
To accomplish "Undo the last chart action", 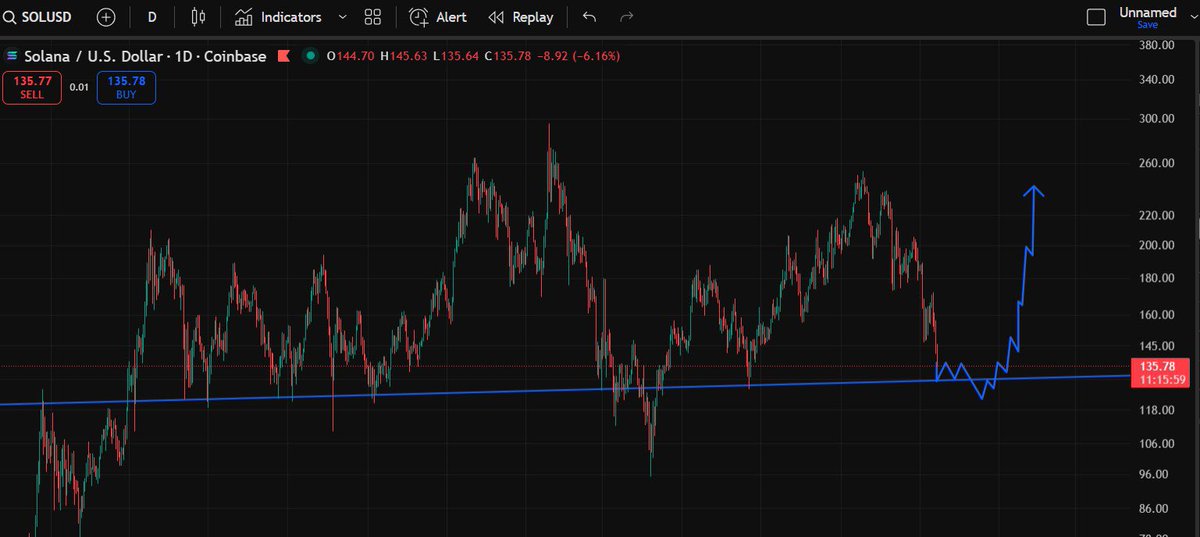I will point(589,17).
